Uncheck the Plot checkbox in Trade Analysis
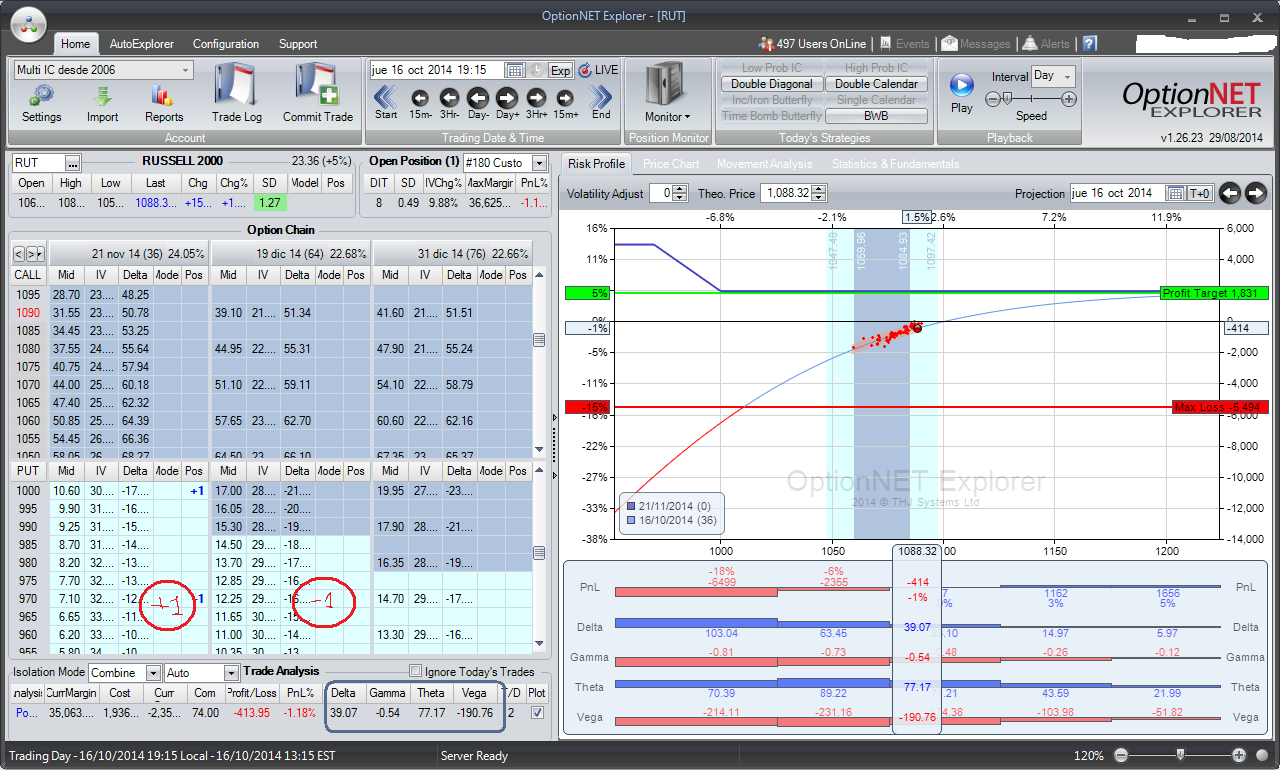The height and width of the screenshot is (770, 1280). [538, 712]
